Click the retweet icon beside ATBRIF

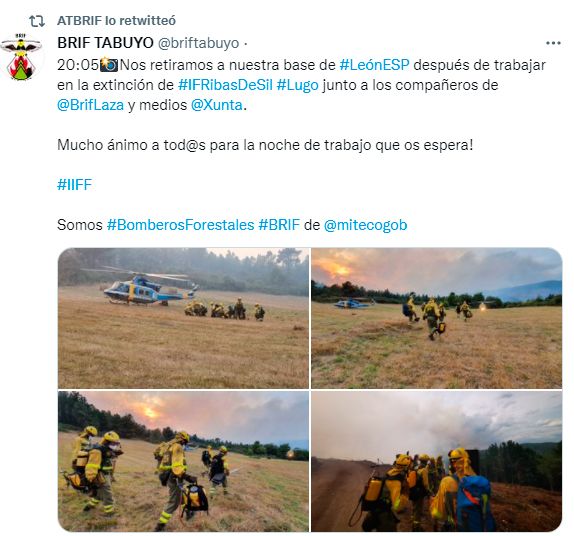tap(37, 21)
